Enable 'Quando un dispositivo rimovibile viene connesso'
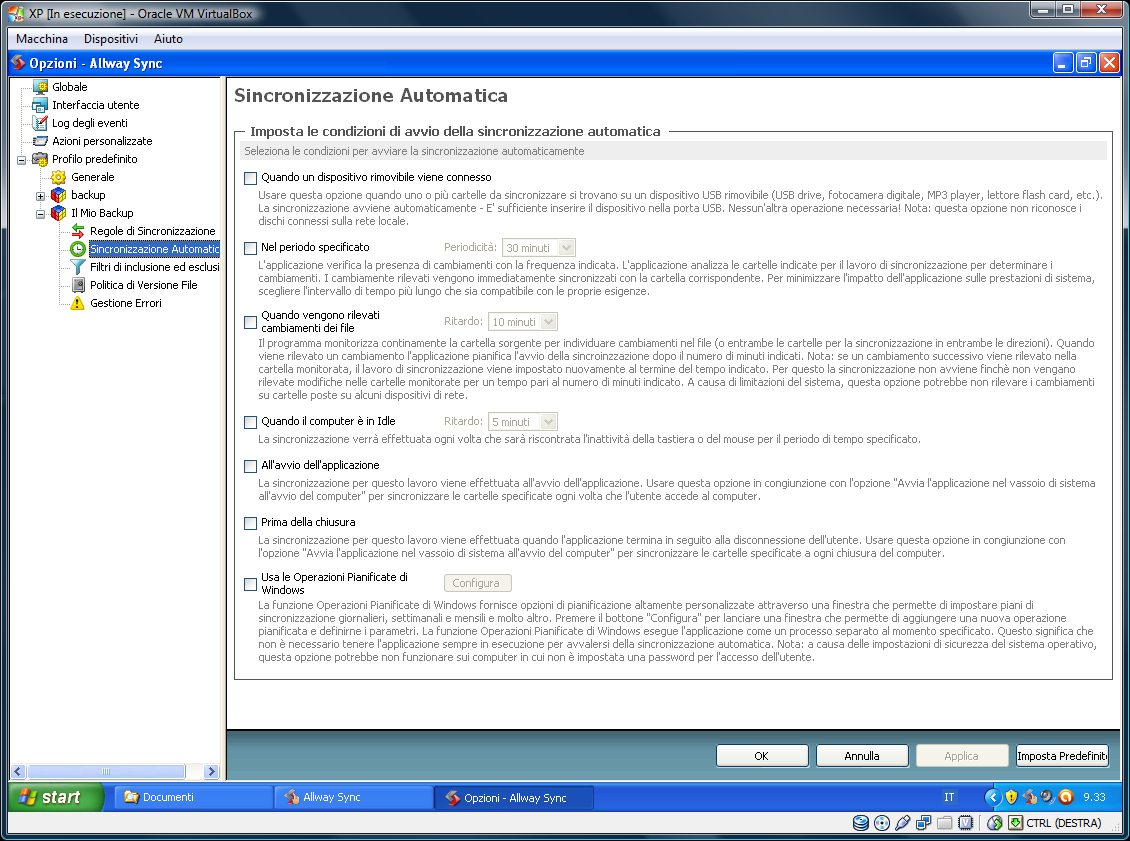 click(251, 178)
